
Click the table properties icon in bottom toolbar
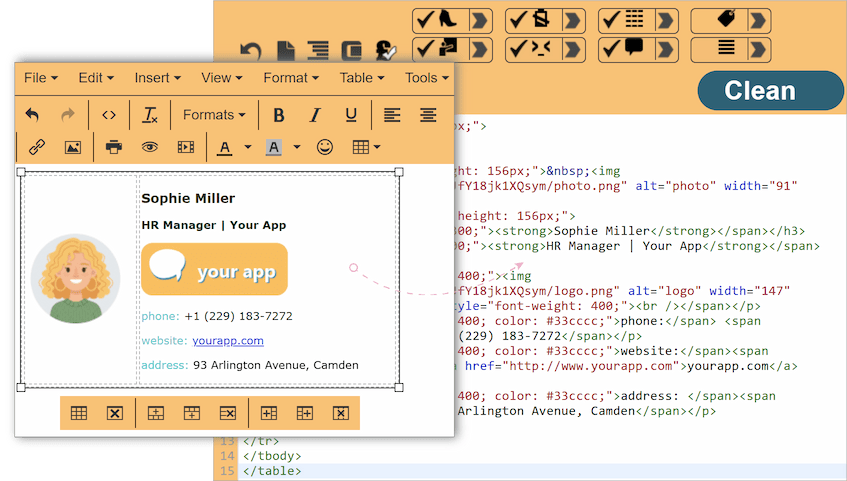79,413
